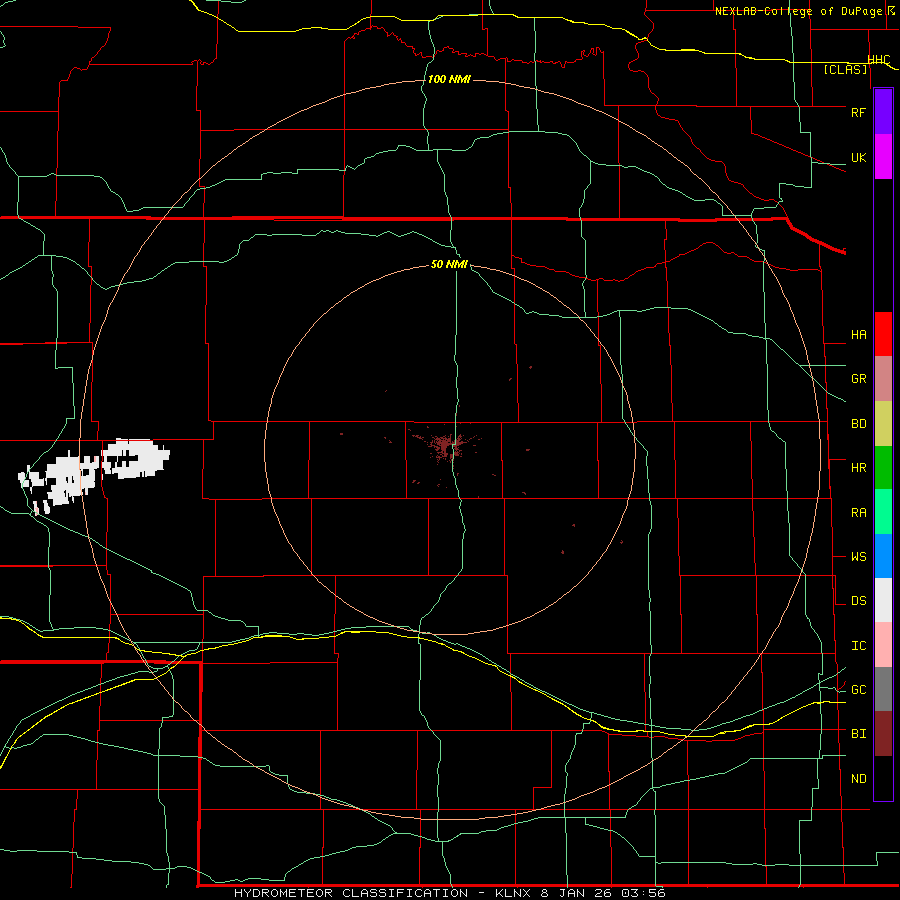Click the HA legend label
This screenshot has width=900, height=900.
tap(858, 334)
